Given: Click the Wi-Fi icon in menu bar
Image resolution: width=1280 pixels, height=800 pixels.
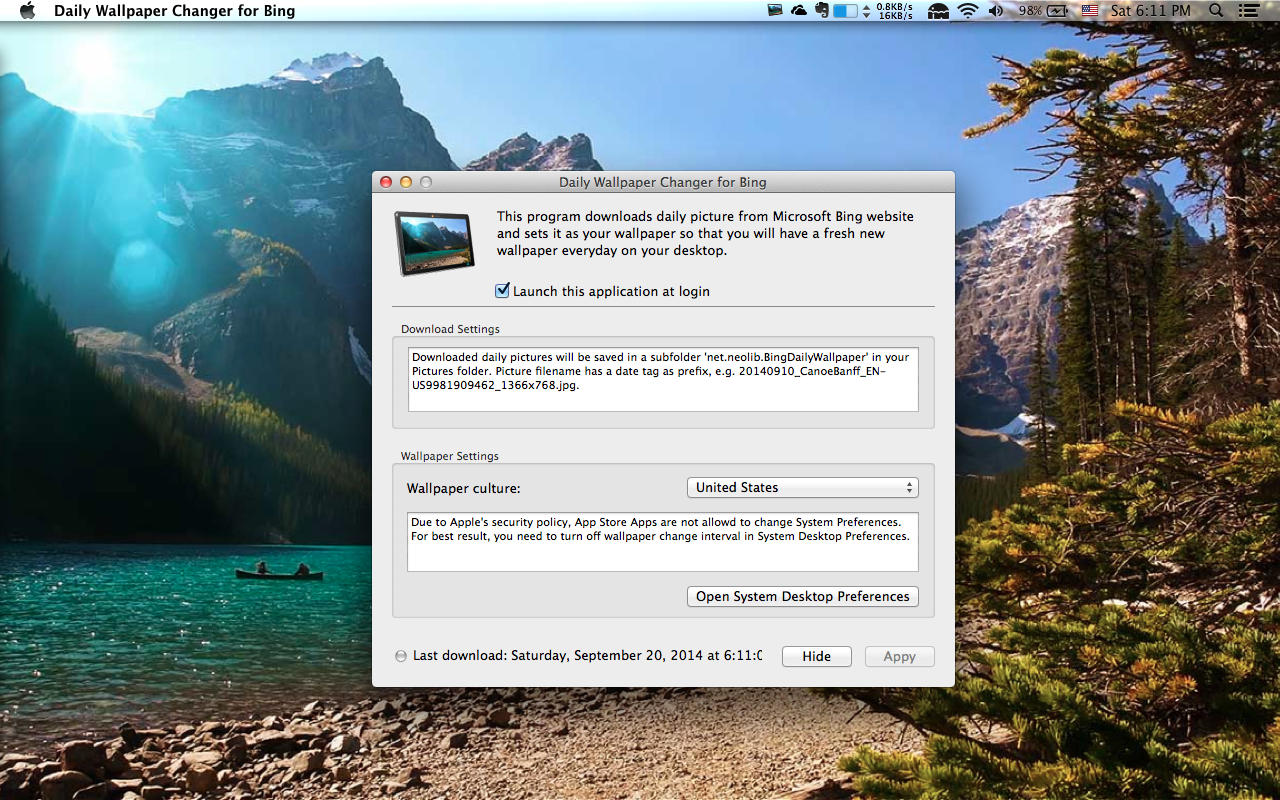Looking at the screenshot, I should (967, 11).
